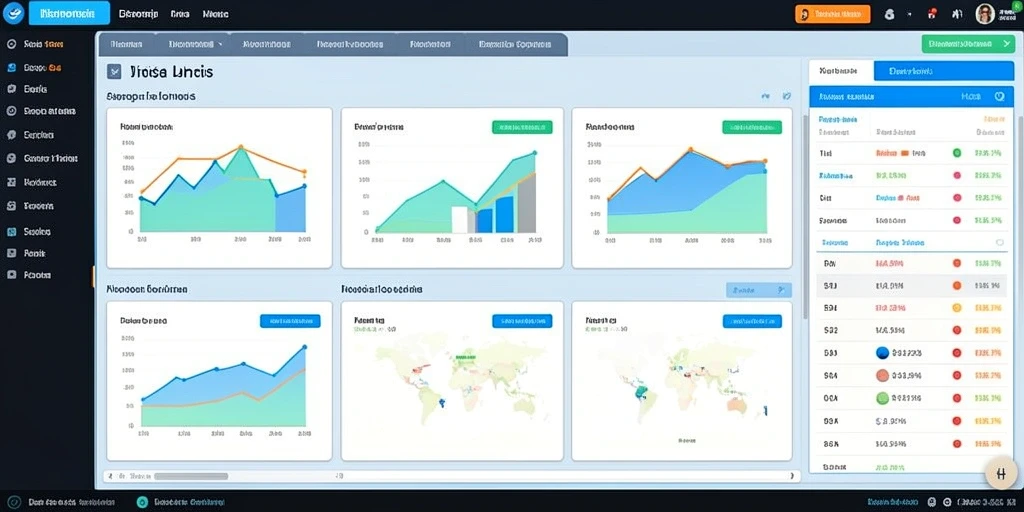
Task: Toggle the checkbox beside the page title
Action: point(114,72)
